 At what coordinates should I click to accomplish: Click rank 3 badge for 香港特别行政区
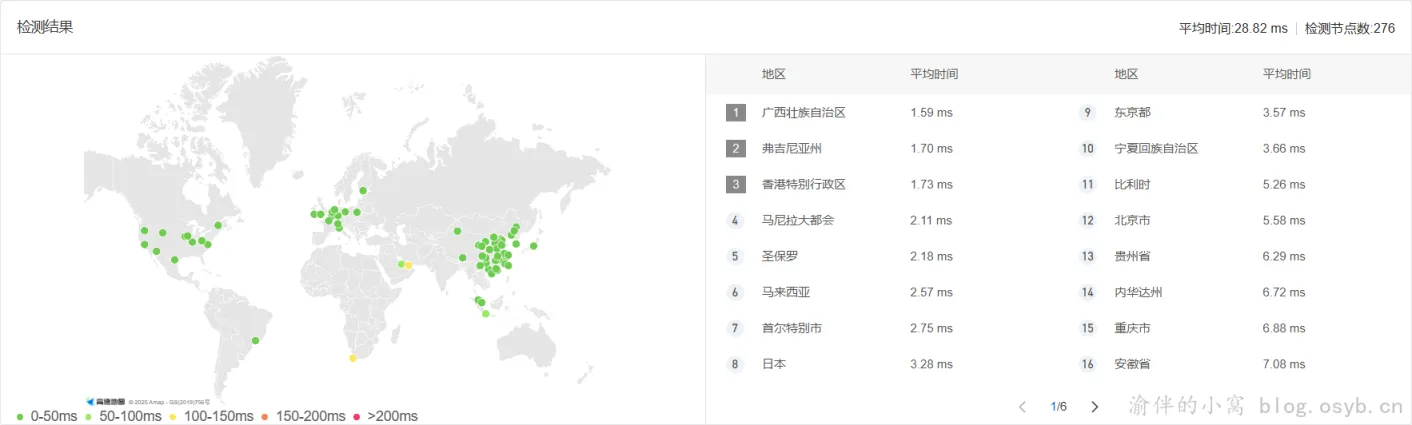click(x=736, y=185)
